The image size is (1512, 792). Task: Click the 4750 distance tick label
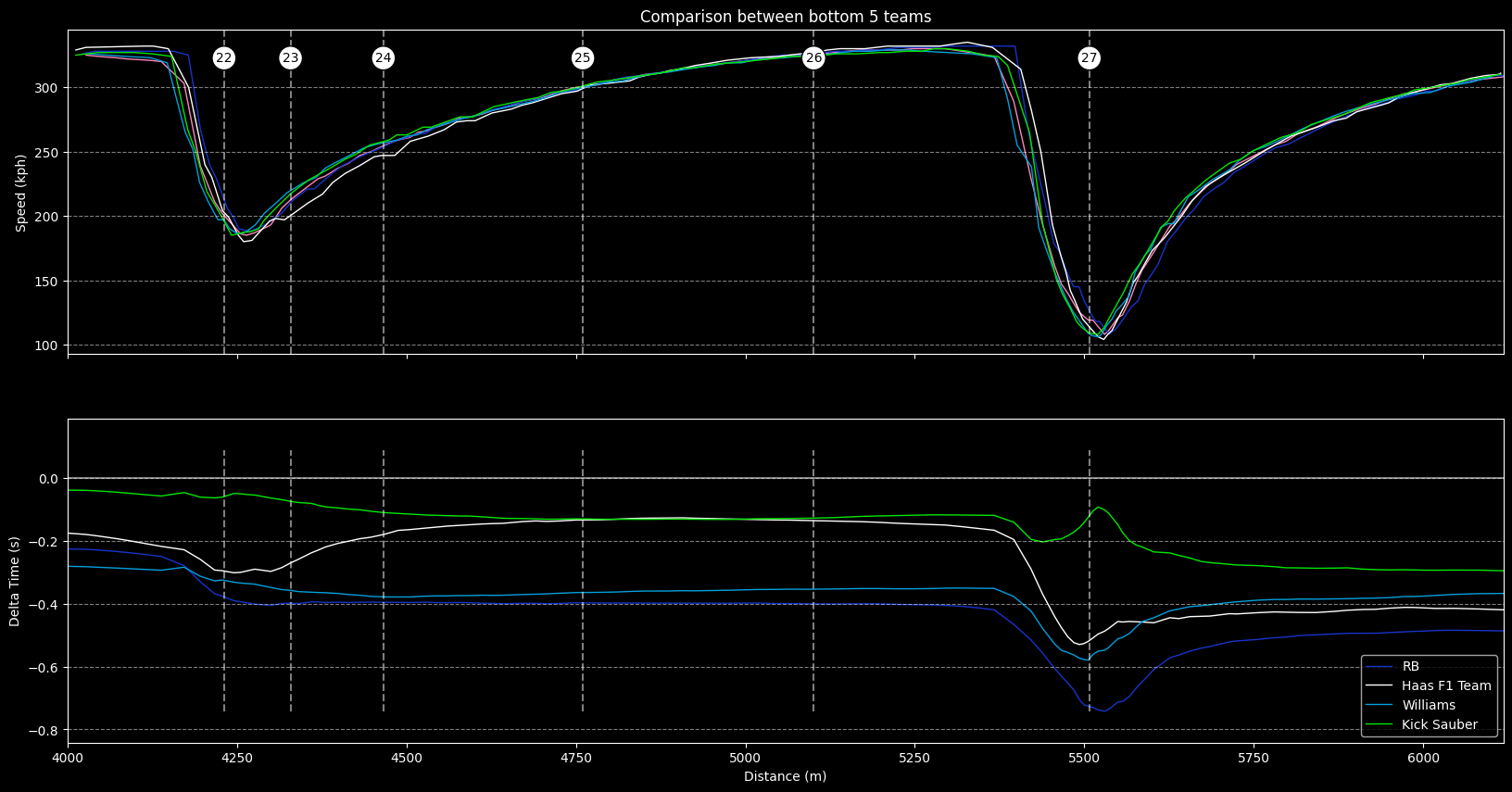click(x=576, y=758)
